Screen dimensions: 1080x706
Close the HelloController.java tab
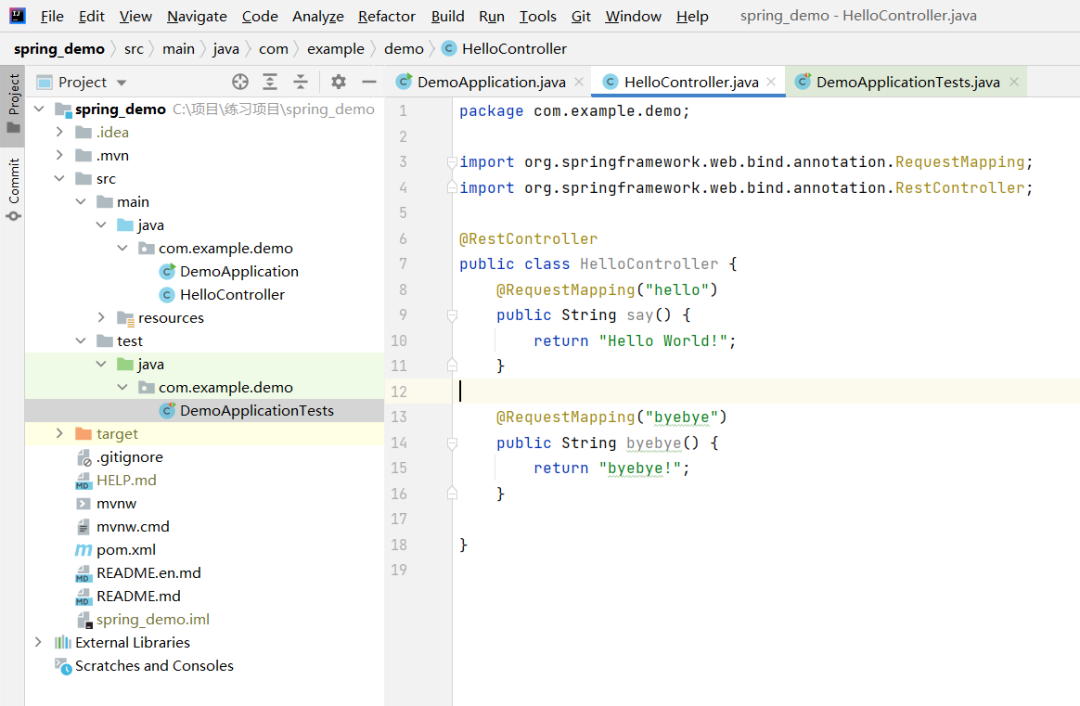[x=772, y=82]
